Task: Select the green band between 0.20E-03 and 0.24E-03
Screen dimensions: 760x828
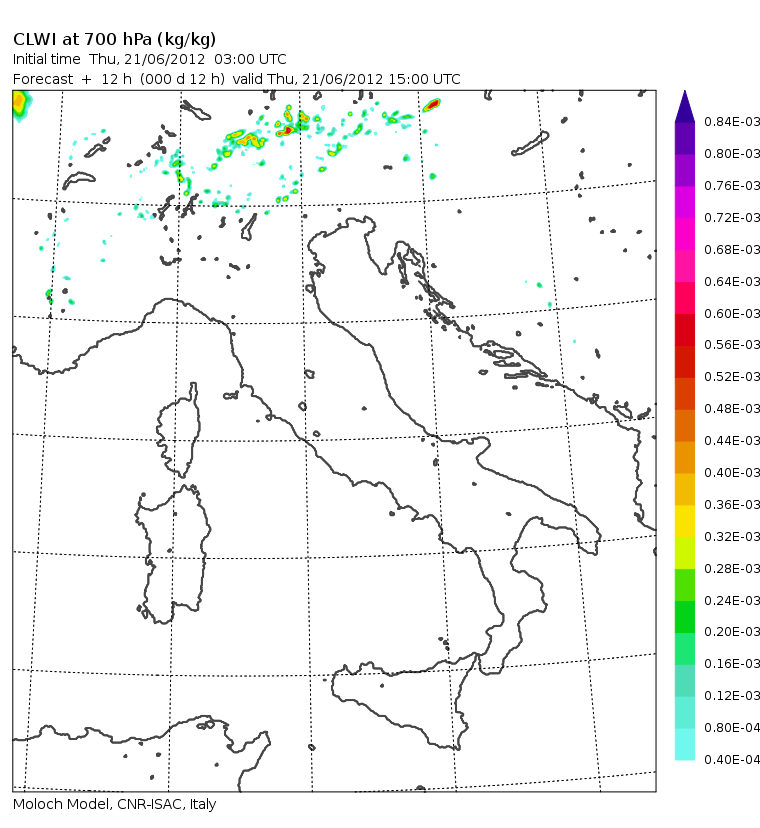Action: (x=684, y=617)
